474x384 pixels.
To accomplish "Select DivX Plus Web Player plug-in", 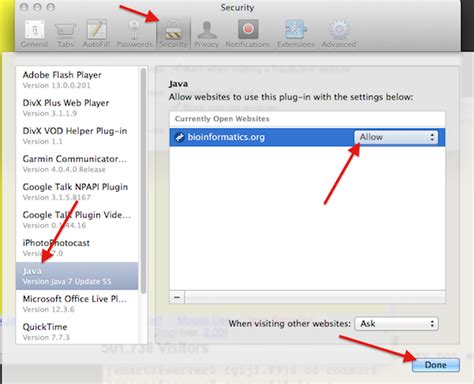I will pos(77,108).
